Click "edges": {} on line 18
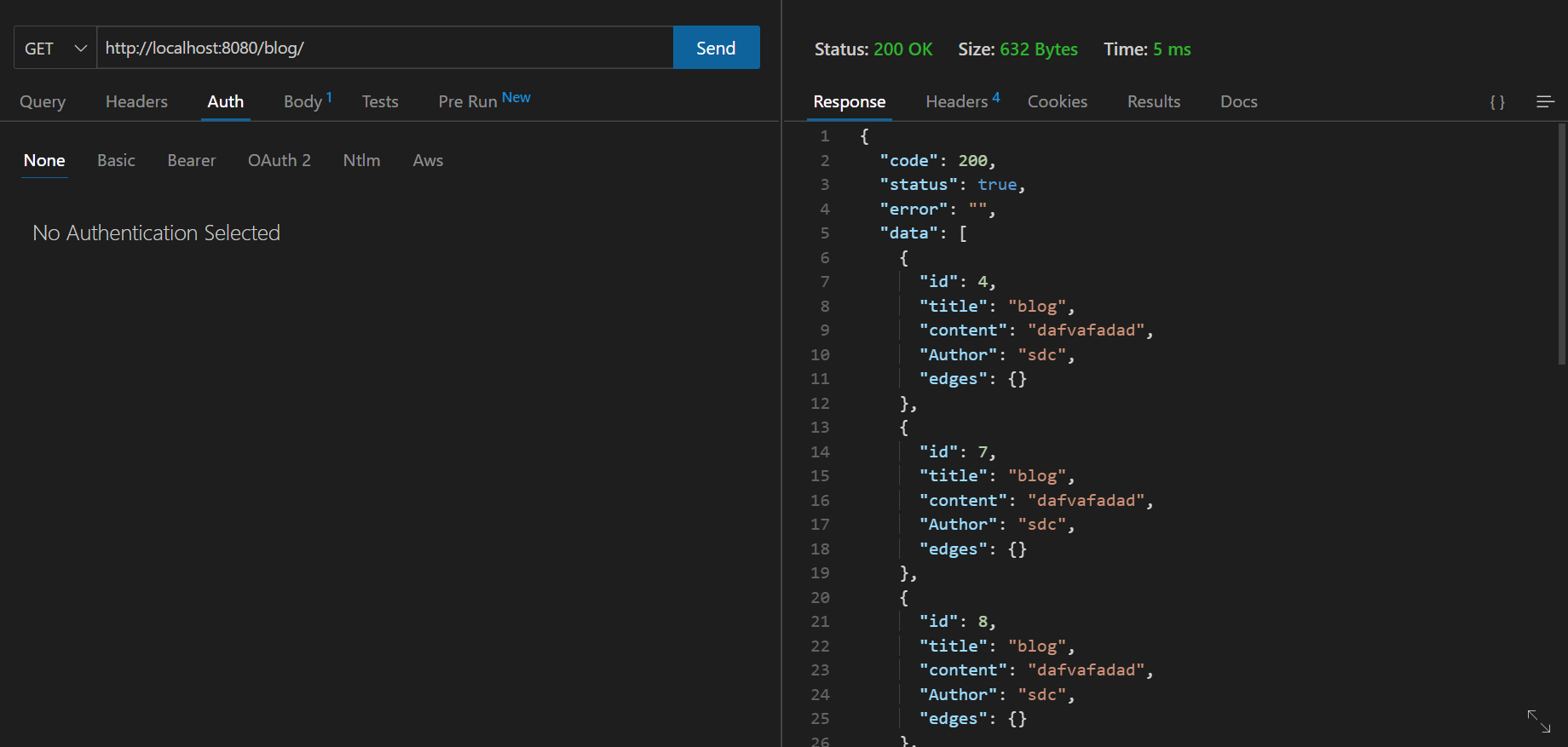1568x747 pixels. point(973,549)
